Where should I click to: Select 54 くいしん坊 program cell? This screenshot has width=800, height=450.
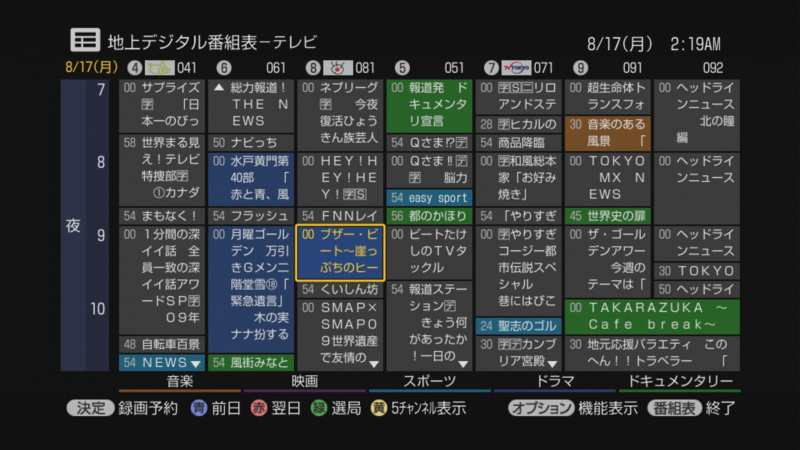click(340, 289)
